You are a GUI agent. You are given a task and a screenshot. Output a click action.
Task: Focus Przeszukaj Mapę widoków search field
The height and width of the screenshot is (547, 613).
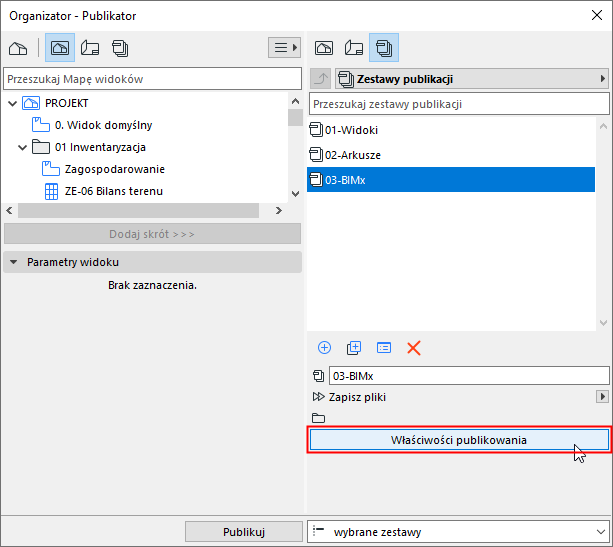[x=152, y=79]
